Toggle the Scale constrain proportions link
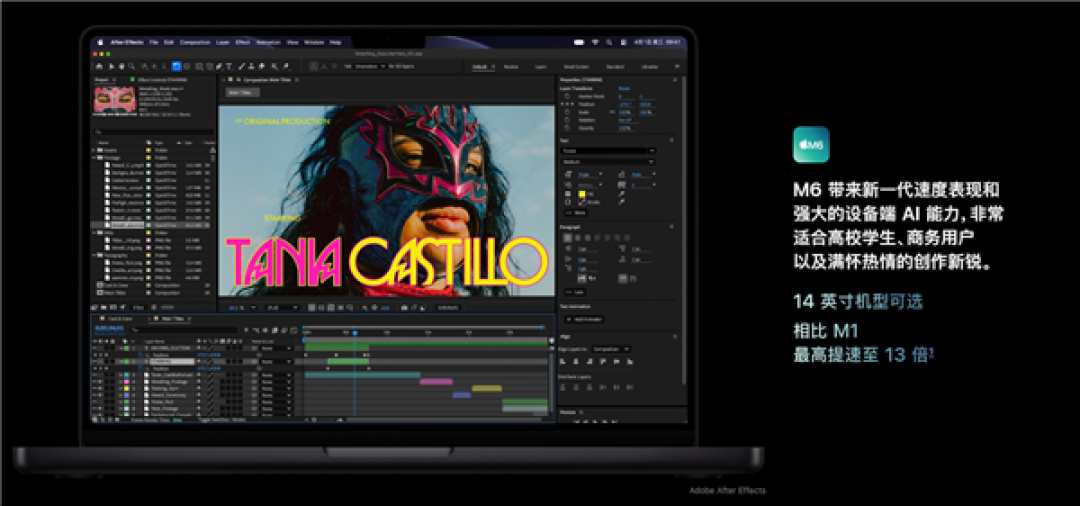 tap(612, 112)
